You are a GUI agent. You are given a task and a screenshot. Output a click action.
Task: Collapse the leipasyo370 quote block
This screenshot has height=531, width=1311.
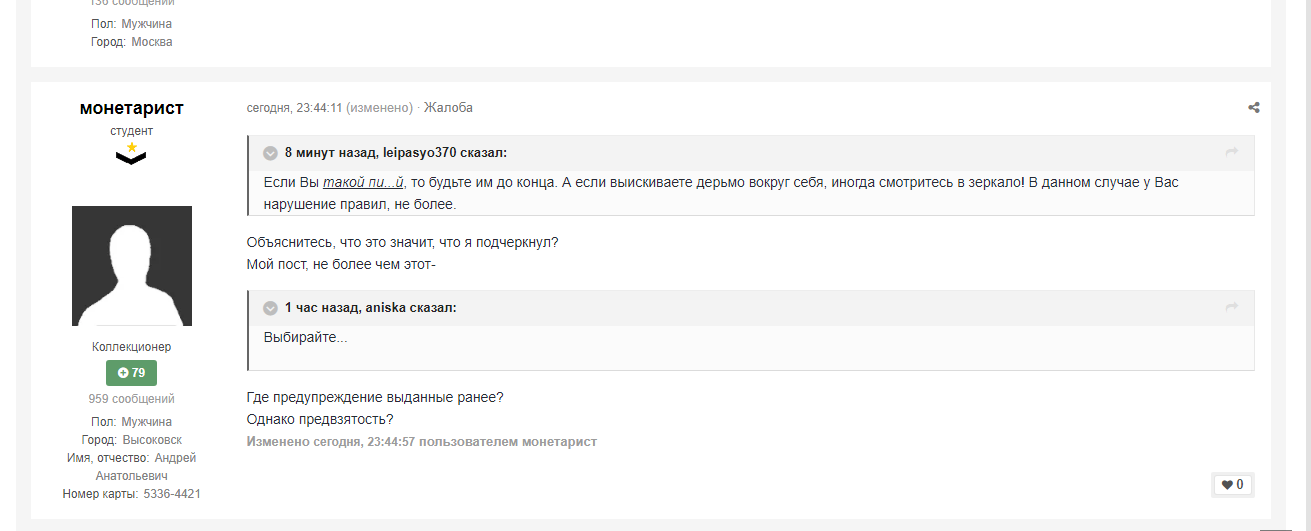(270, 153)
